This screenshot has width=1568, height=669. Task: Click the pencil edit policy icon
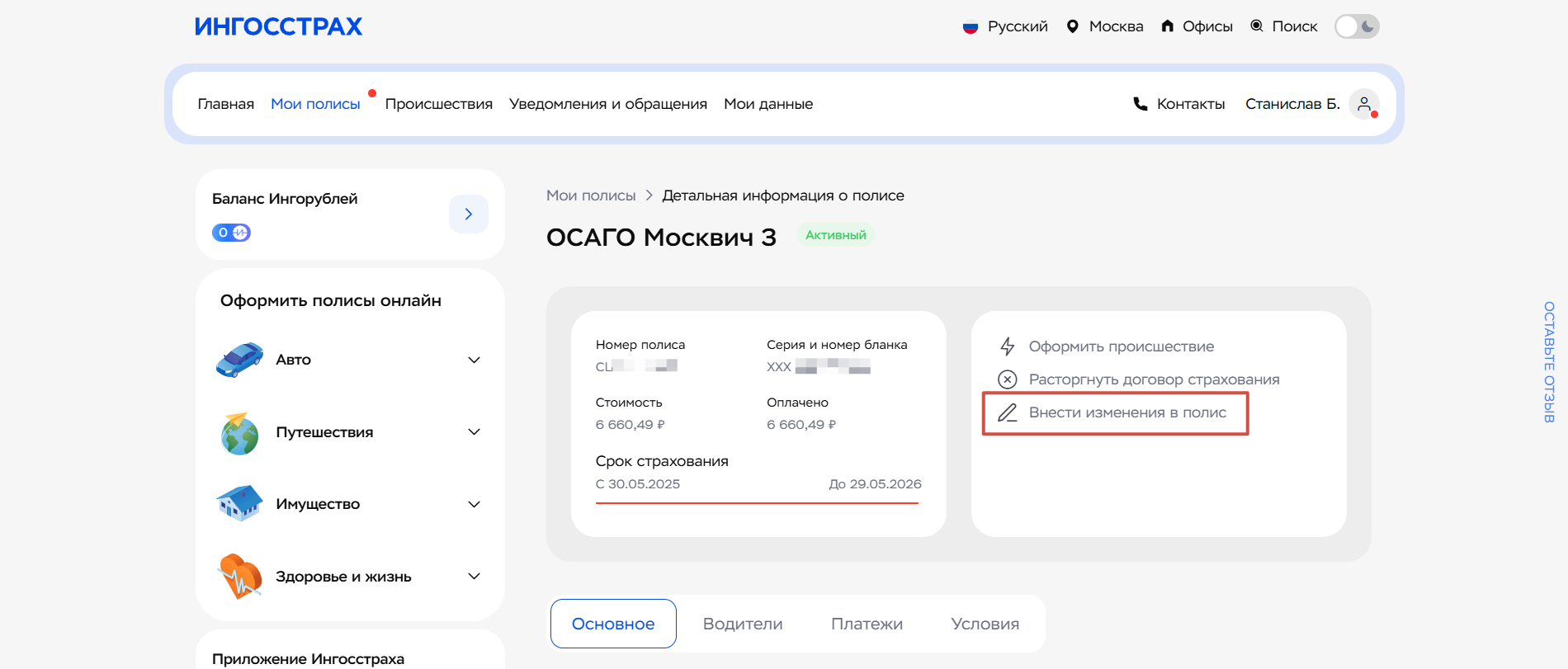click(x=1008, y=412)
